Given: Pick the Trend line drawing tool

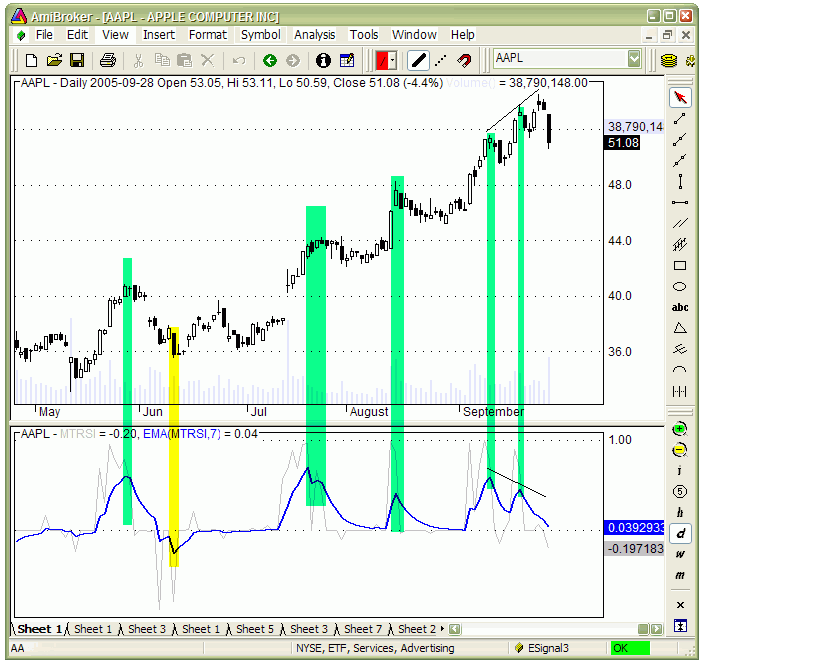Looking at the screenshot, I should point(680,119).
